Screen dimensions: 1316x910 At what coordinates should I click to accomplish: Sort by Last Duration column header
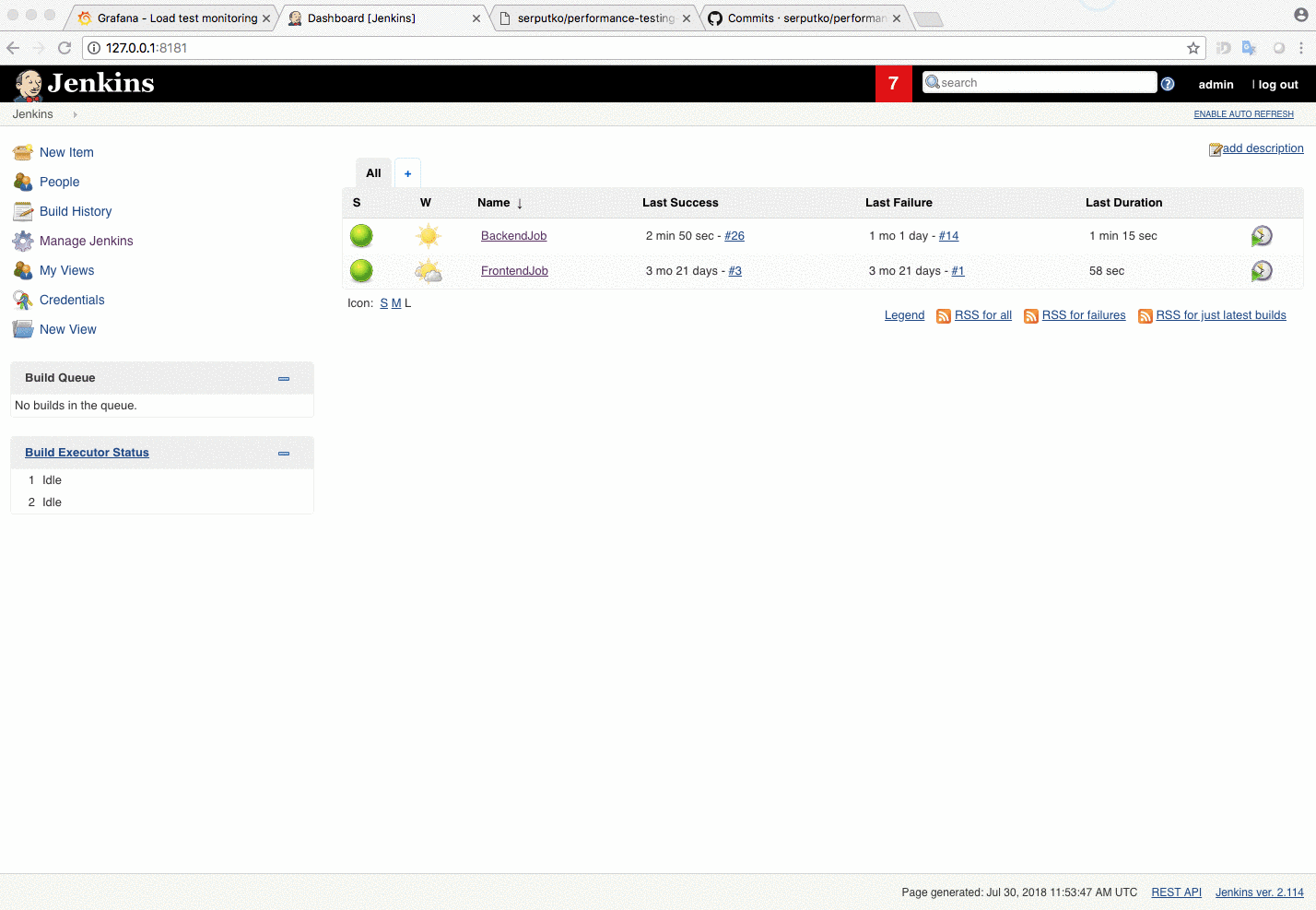click(x=1123, y=203)
